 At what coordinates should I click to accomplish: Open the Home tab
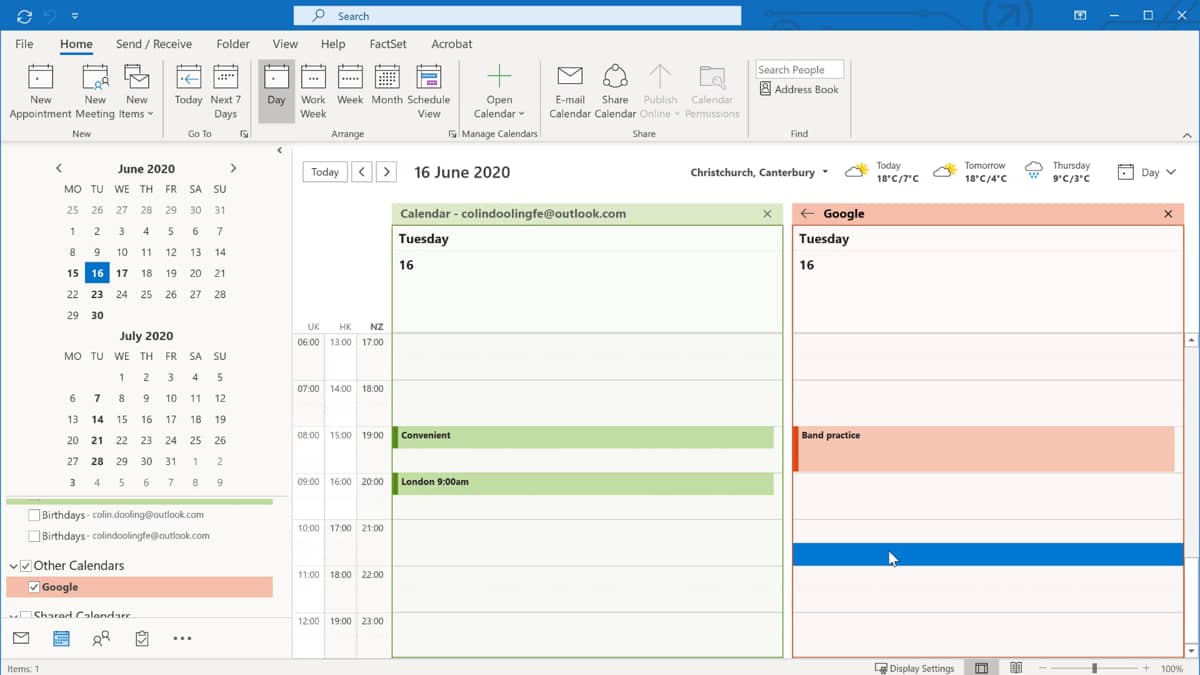pyautogui.click(x=76, y=44)
